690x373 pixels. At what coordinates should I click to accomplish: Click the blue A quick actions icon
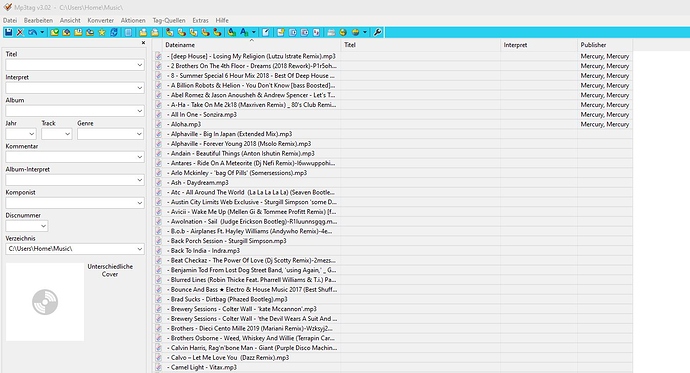(x=243, y=32)
